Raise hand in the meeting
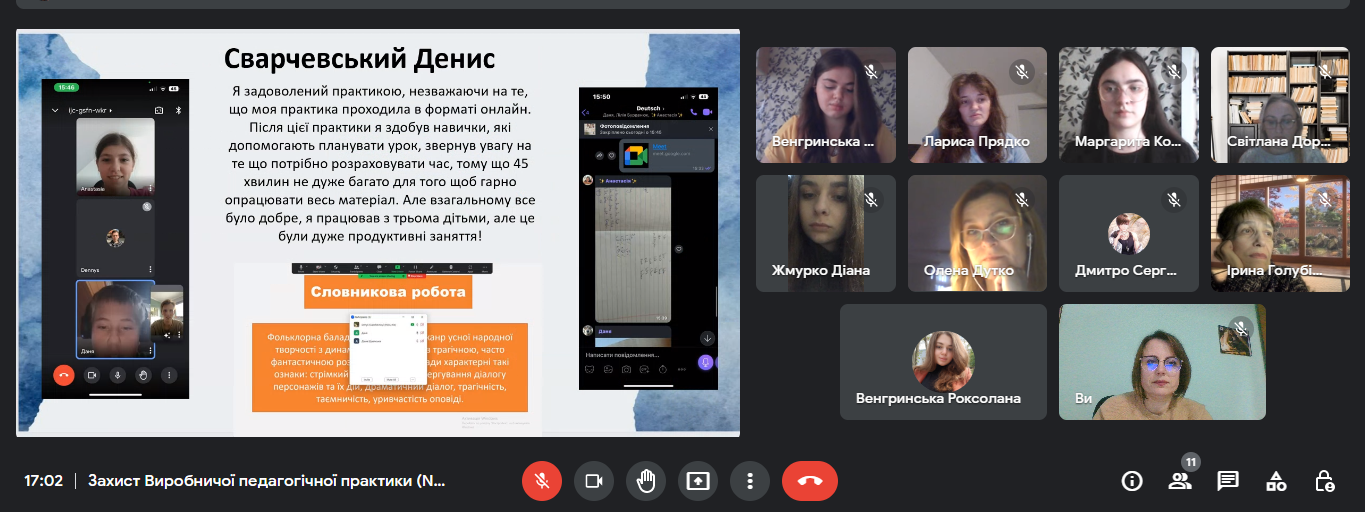Viewport: 1365px width, 512px height. [x=645, y=481]
